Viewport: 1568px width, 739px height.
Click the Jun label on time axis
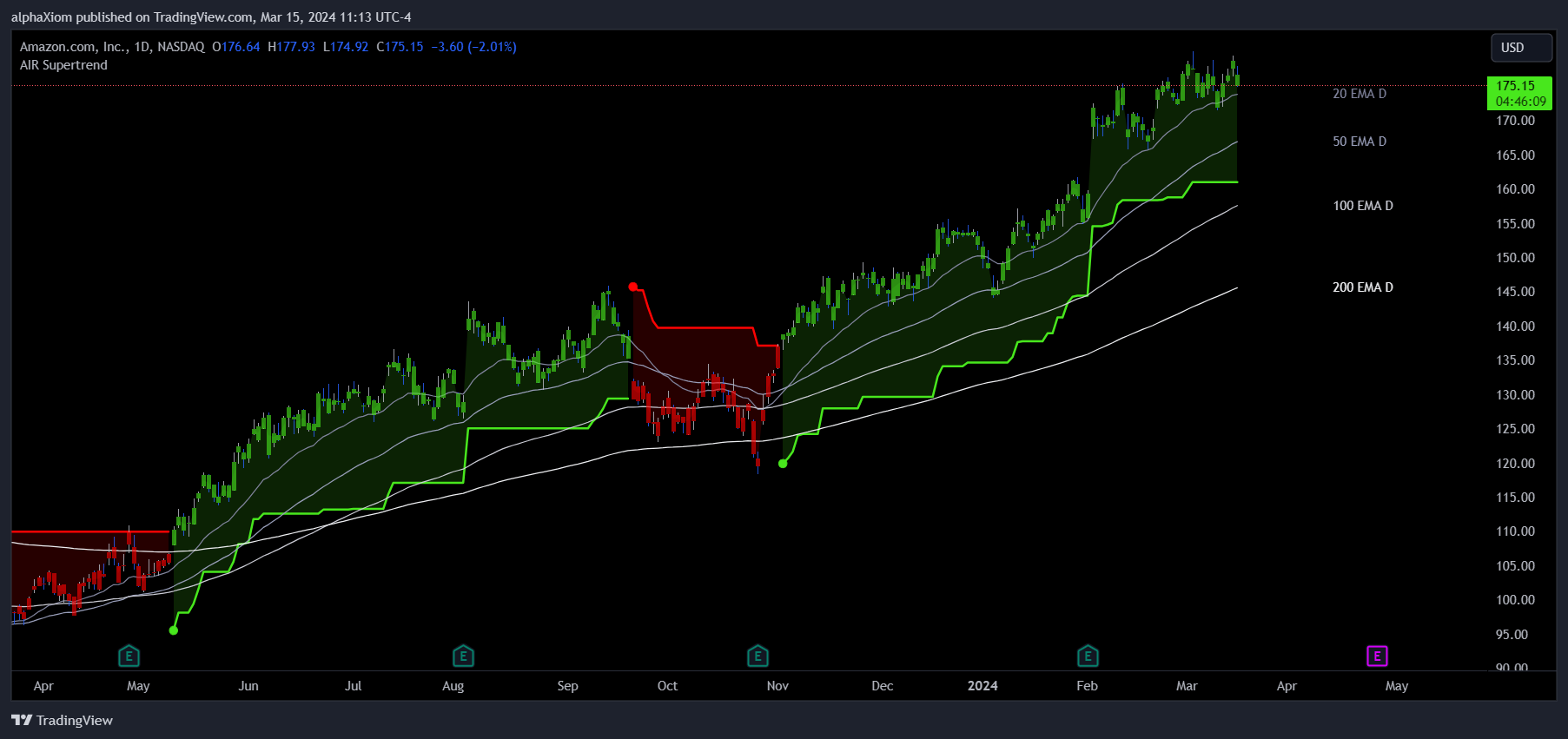[x=248, y=686]
